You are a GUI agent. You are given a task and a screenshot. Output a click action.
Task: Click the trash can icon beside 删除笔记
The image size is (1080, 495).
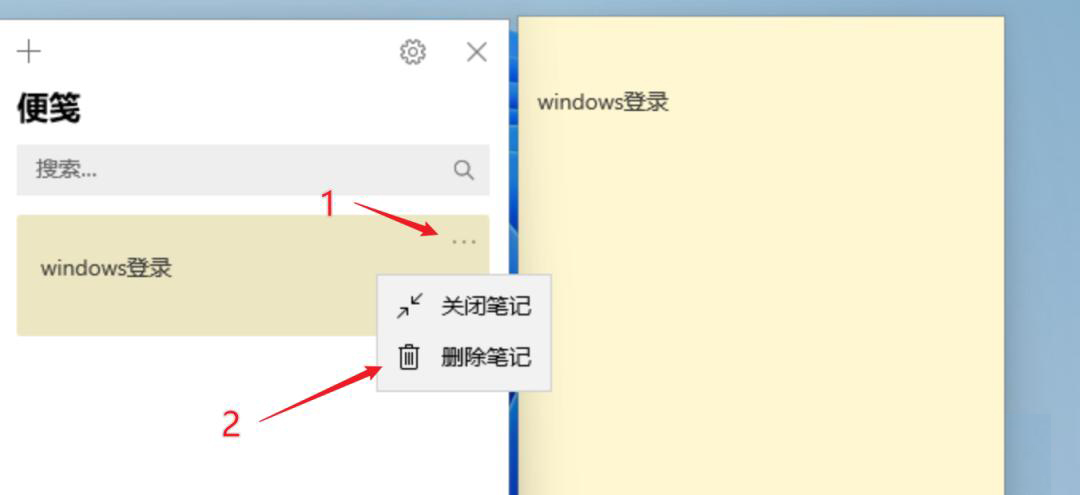pyautogui.click(x=409, y=357)
